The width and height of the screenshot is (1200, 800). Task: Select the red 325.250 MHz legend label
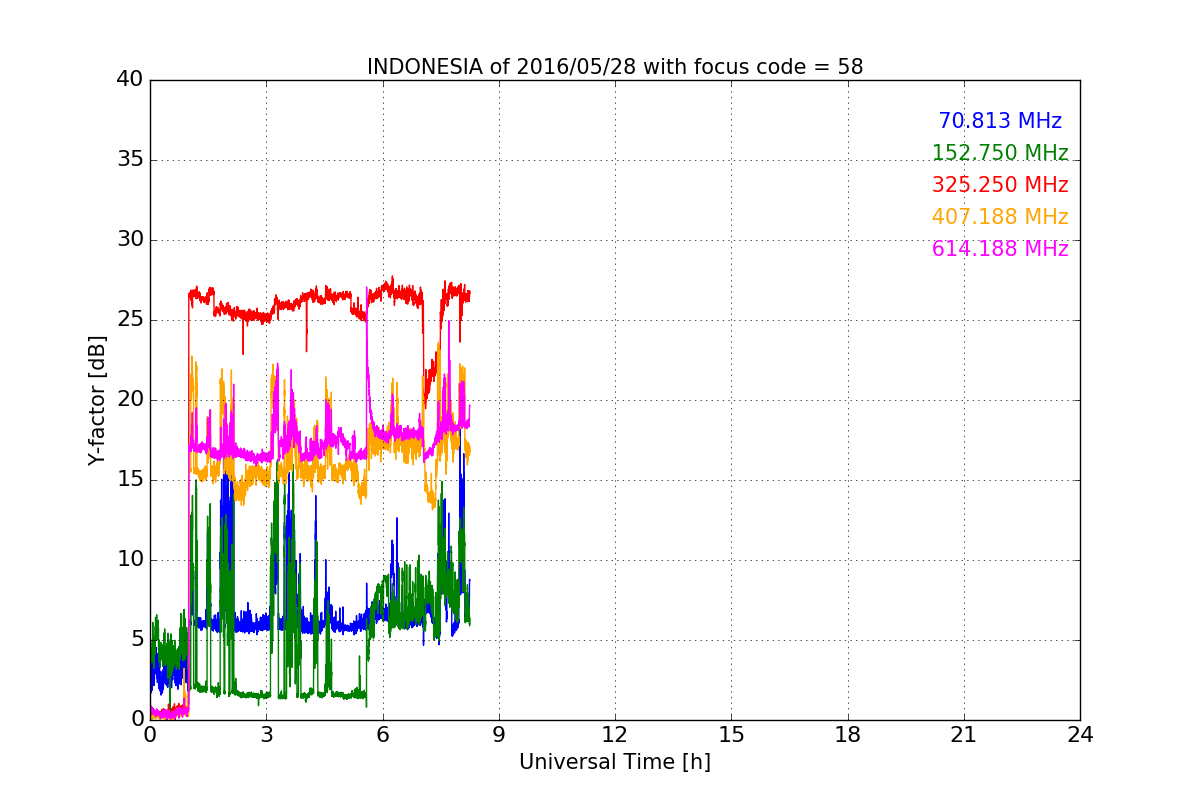1000,185
